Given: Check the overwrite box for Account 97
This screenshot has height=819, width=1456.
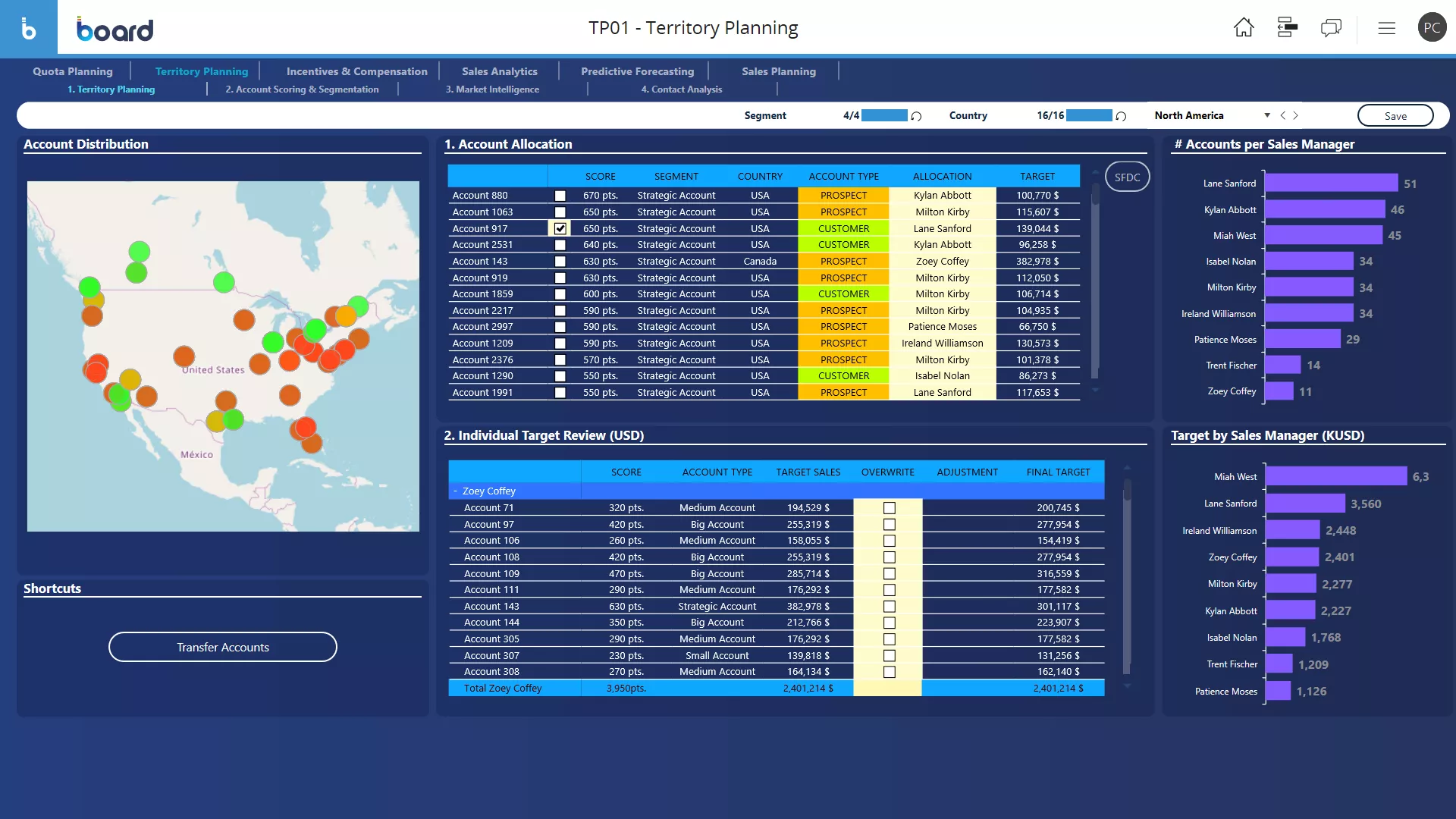Looking at the screenshot, I should click(889, 524).
